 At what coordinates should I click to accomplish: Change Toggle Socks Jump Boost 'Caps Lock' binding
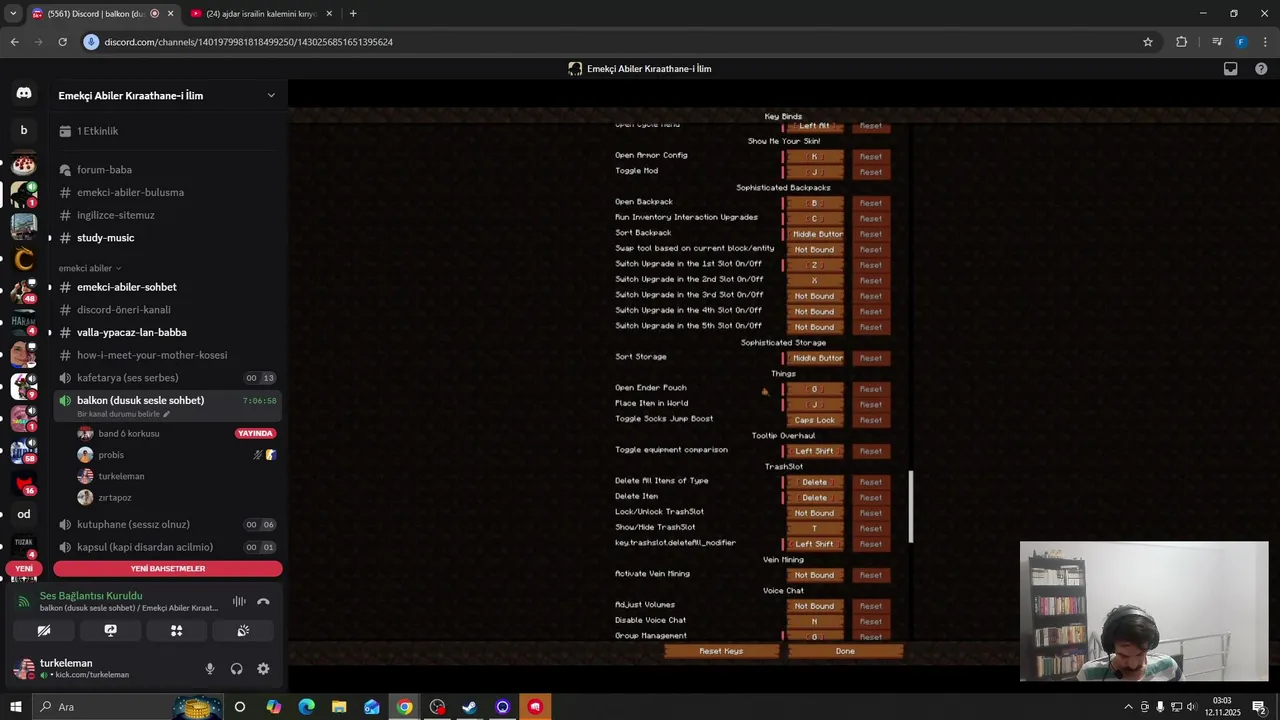814,420
